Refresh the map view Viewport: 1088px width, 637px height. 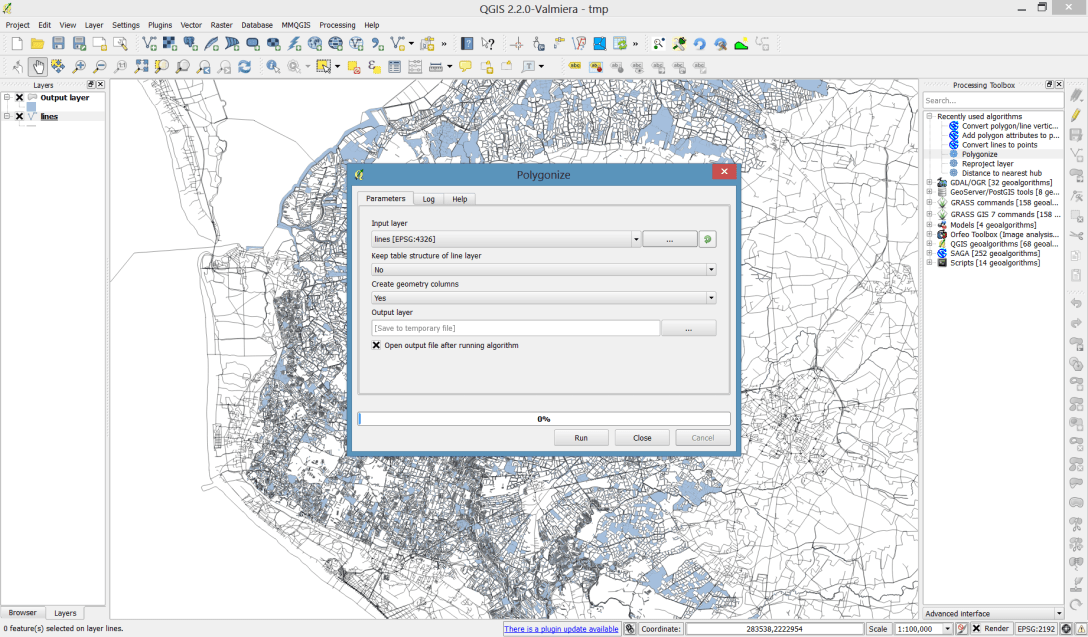(244, 66)
